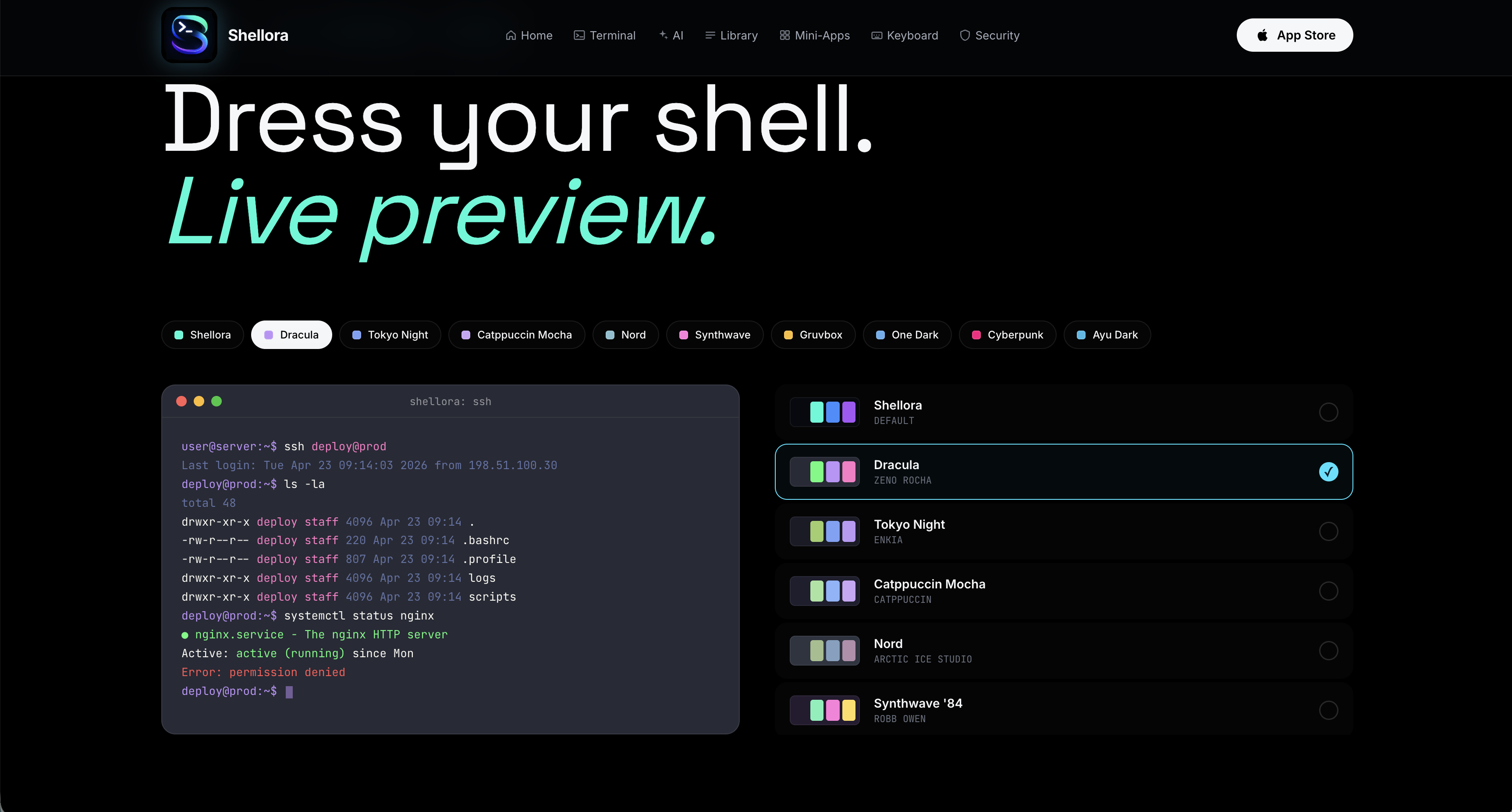Select the Tokyo Night theme radio
The height and width of the screenshot is (812, 1512).
click(x=1328, y=531)
